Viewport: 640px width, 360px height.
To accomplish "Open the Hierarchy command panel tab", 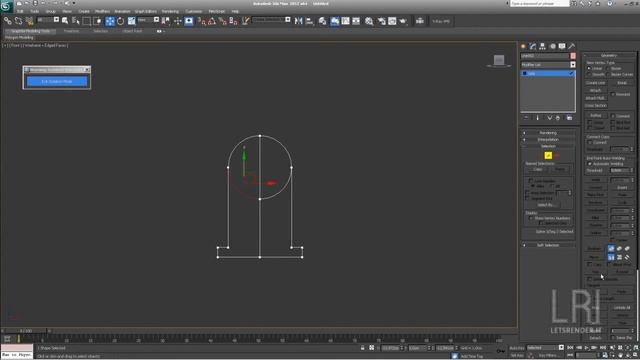I will [542, 46].
